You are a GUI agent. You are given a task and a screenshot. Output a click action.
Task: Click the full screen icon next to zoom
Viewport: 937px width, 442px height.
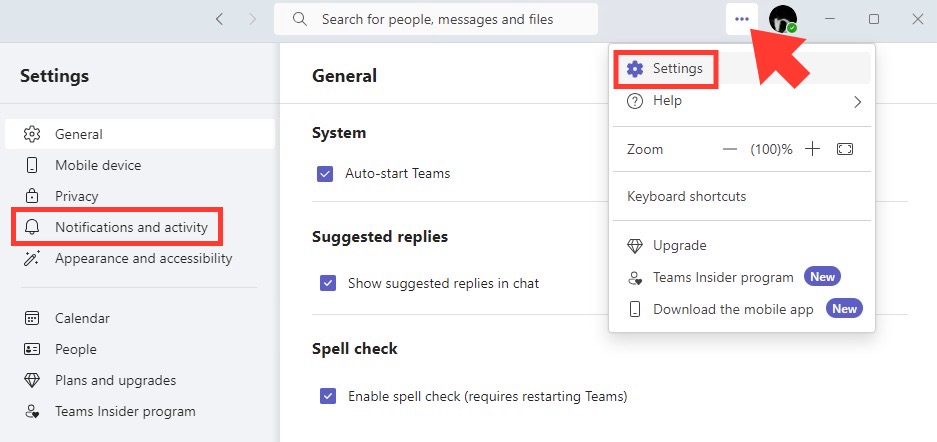(845, 149)
